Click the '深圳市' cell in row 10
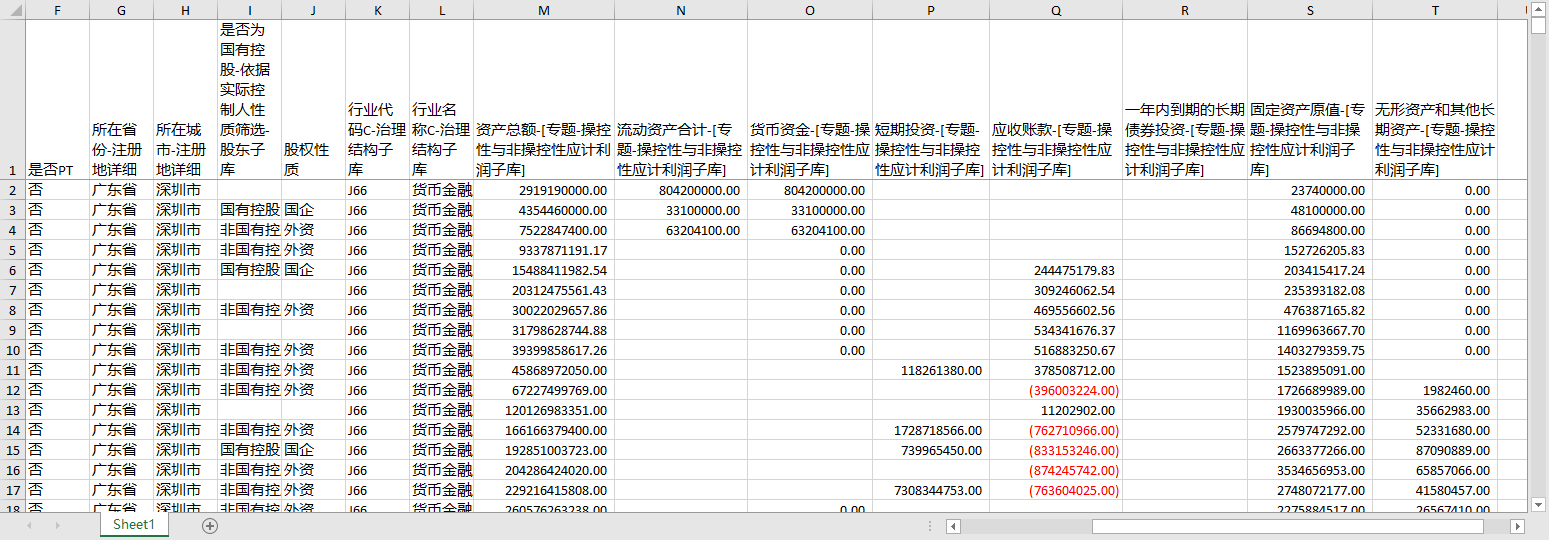This screenshot has width=1549, height=540. (185, 350)
